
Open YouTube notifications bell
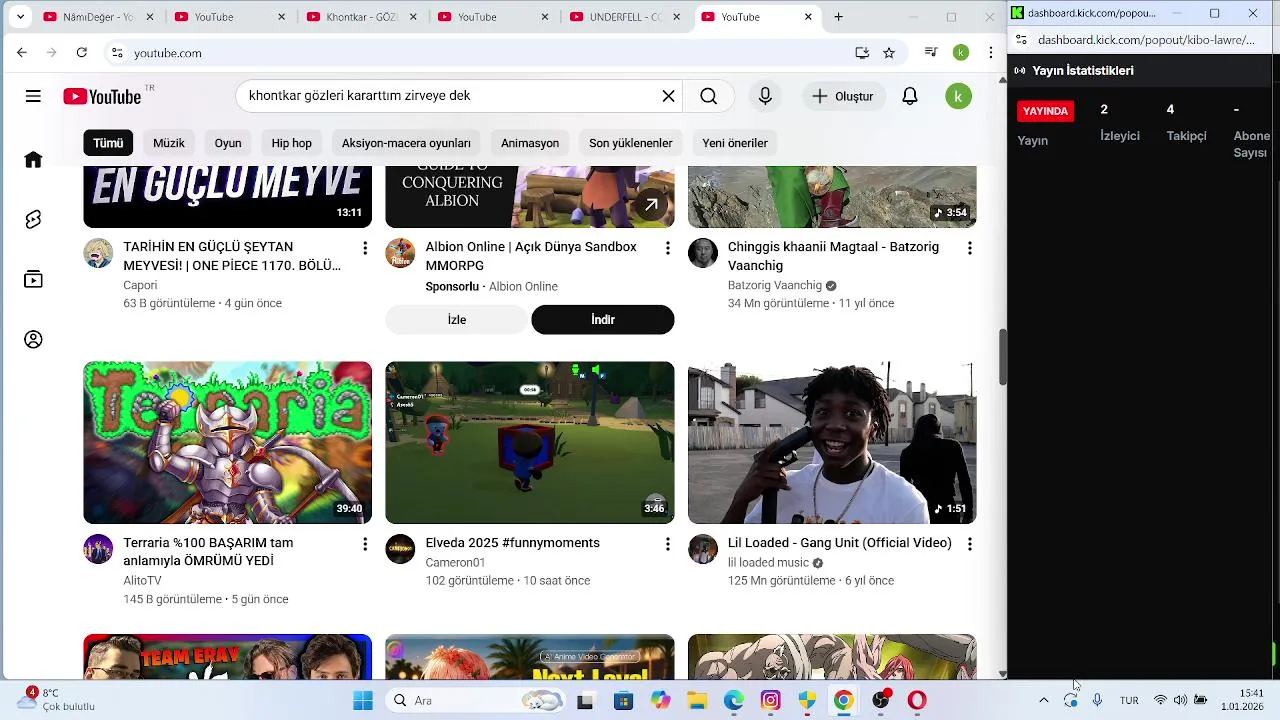tap(910, 96)
